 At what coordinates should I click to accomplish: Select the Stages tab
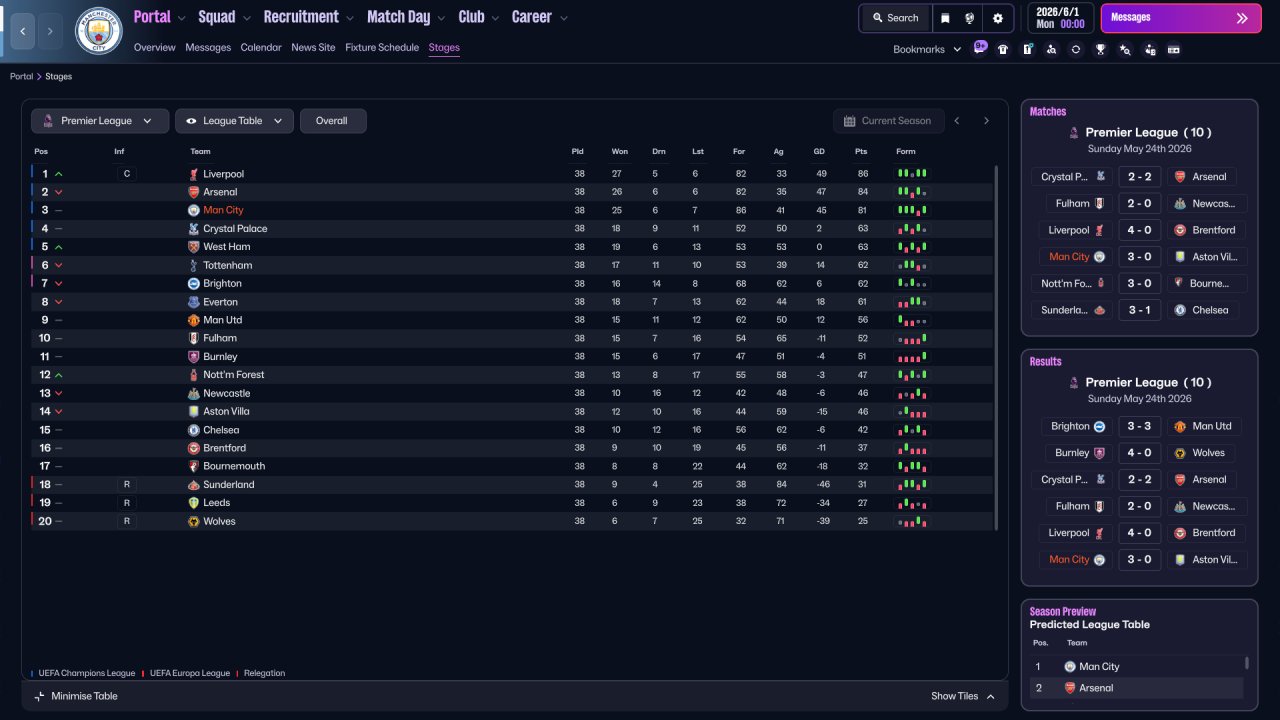click(444, 47)
